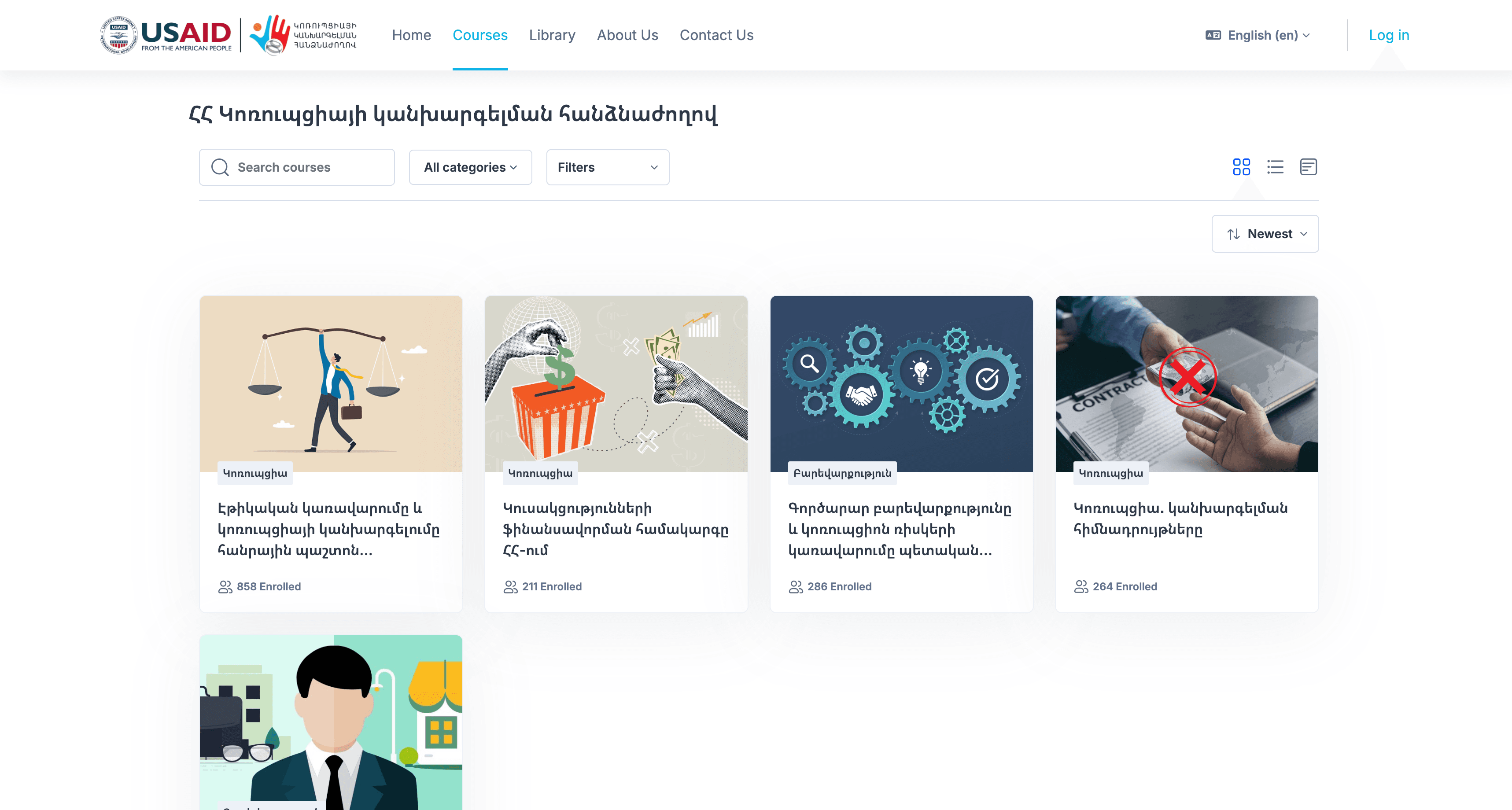Click the Log in link
Screen dimensions: 1512x810
coord(1389,35)
